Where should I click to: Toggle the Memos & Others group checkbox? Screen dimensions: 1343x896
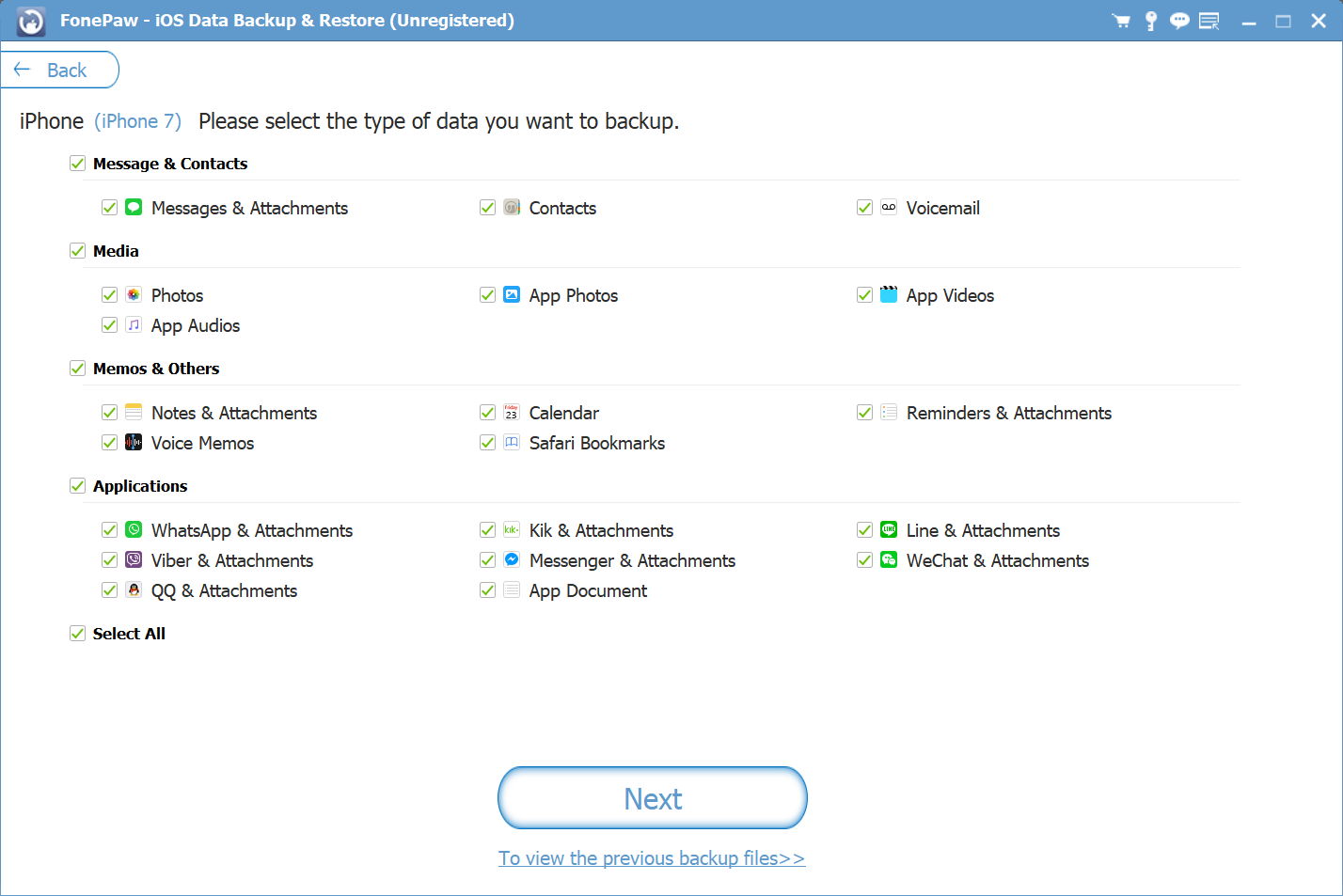(x=77, y=369)
